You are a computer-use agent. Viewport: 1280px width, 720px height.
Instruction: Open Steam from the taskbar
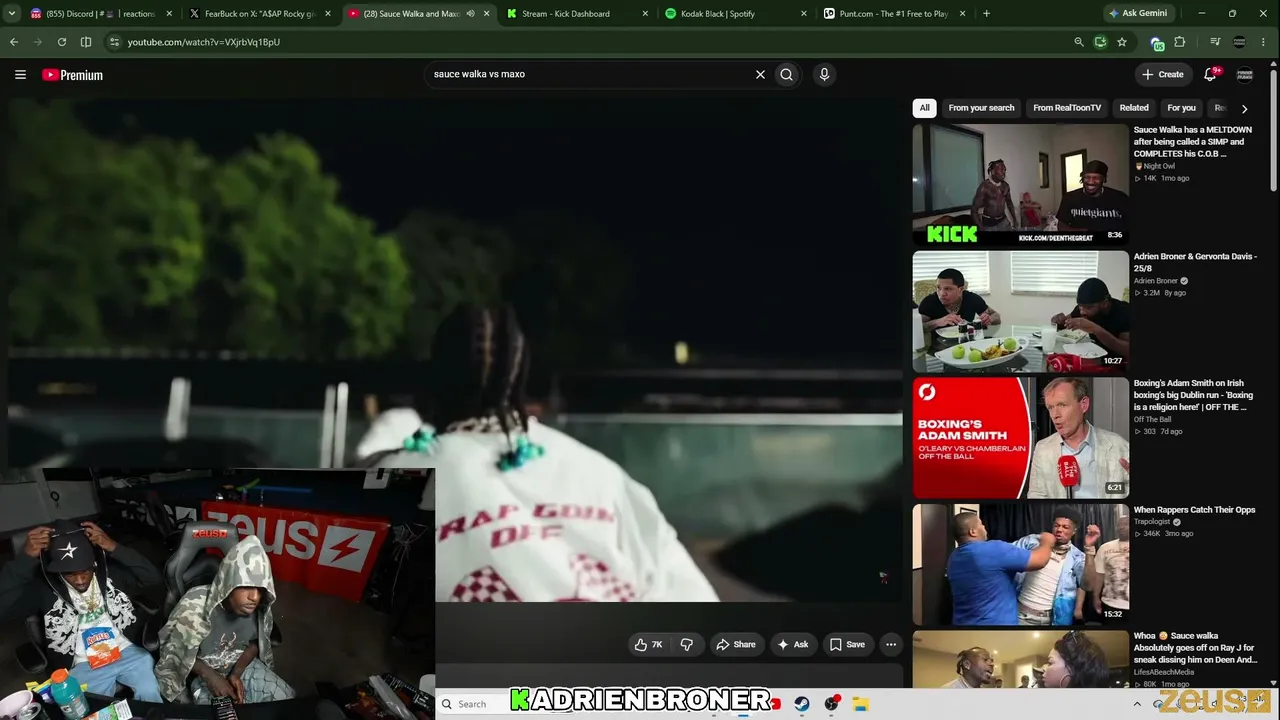click(x=802, y=704)
